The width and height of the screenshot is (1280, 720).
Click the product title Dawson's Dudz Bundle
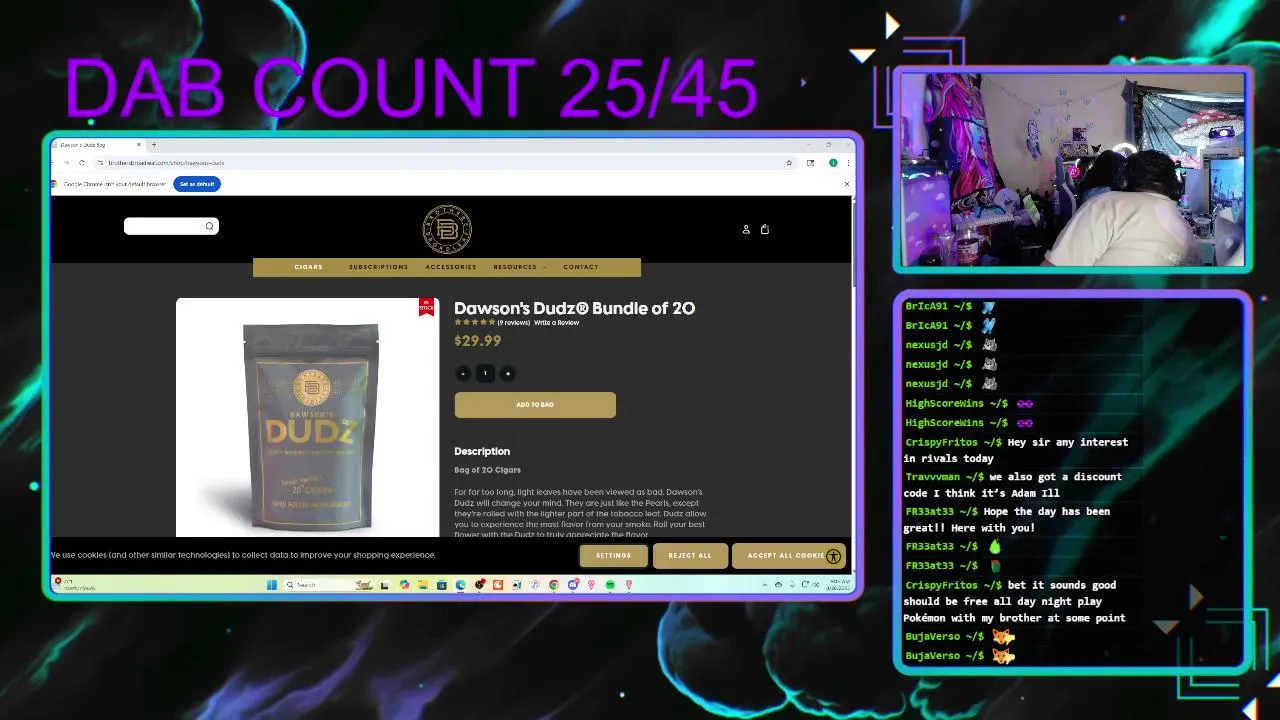pos(574,308)
